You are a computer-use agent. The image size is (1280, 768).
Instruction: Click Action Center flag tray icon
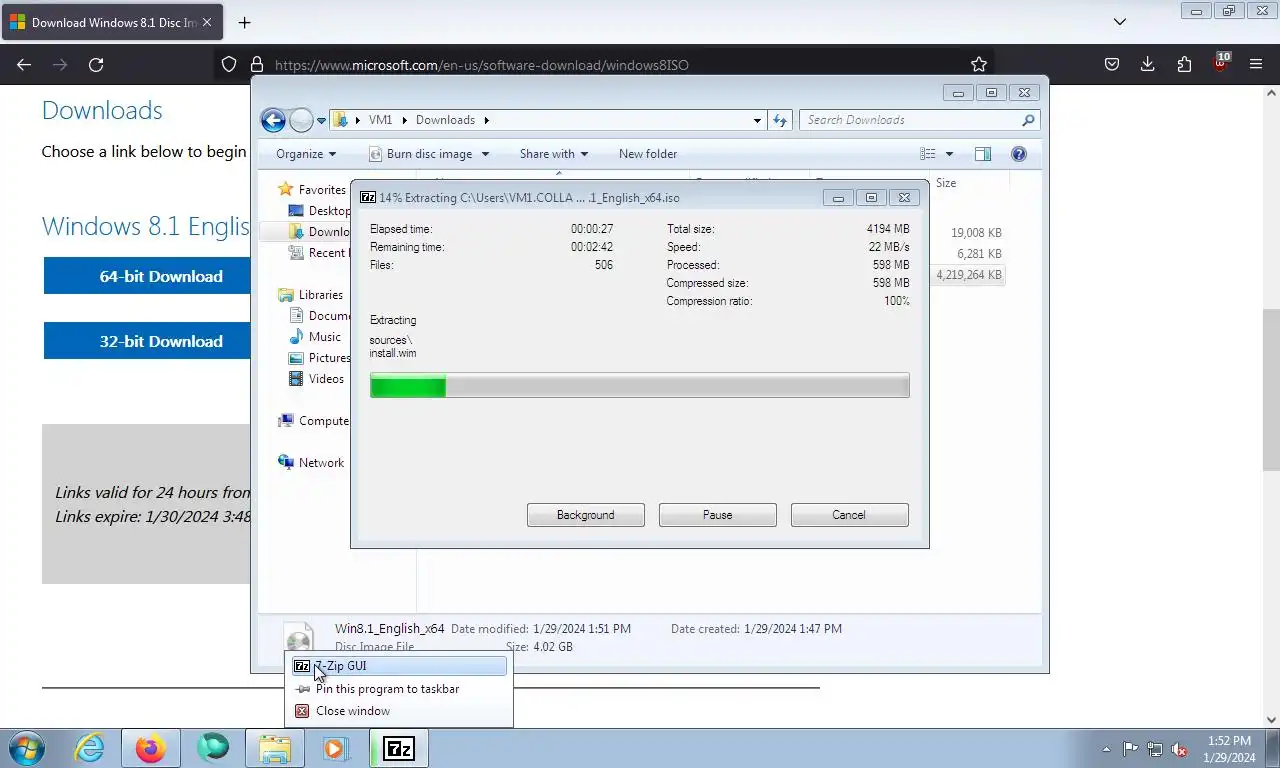(1130, 749)
